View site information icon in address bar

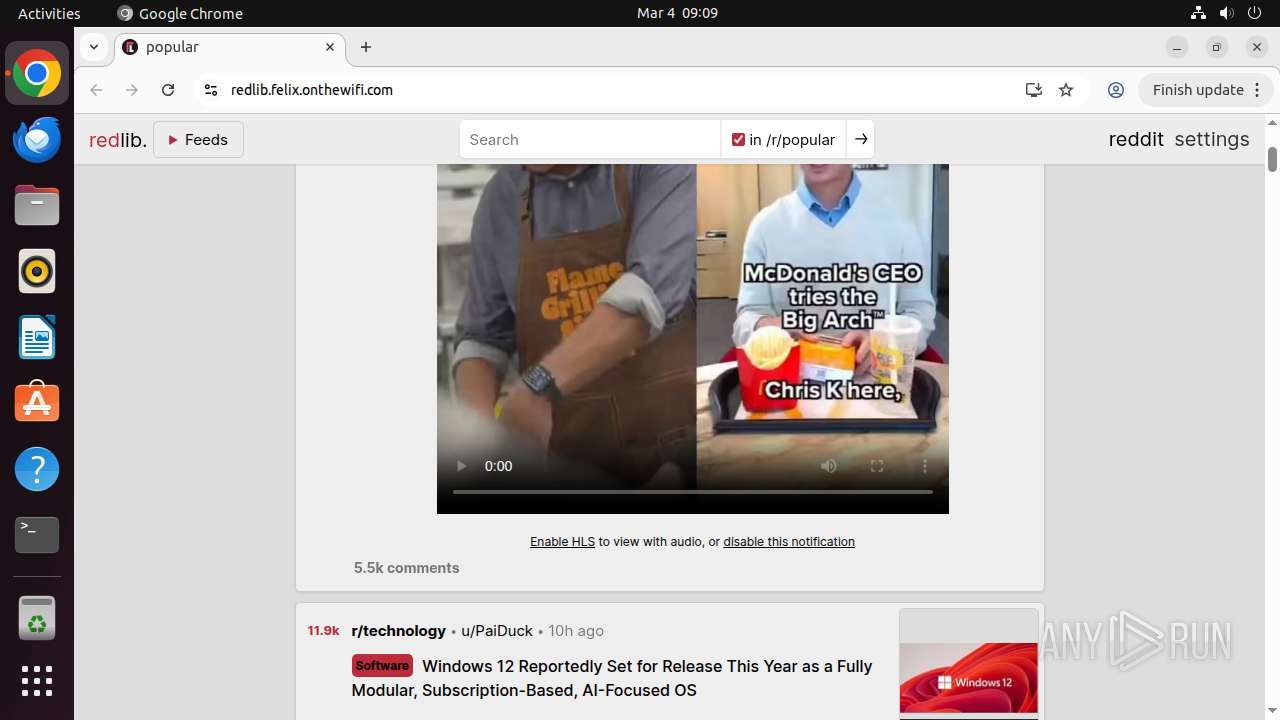coord(210,90)
